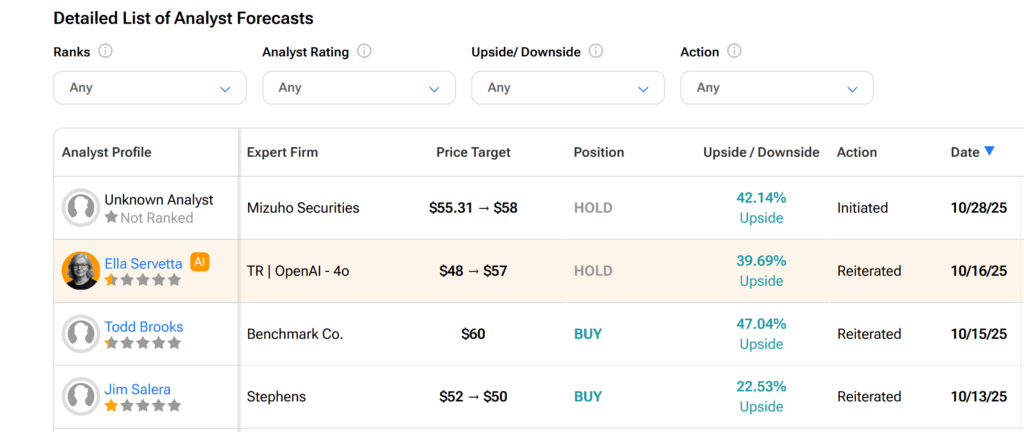Image resolution: width=1024 pixels, height=432 pixels.
Task: Open Todd Brooks' profile link
Action: [x=144, y=327]
